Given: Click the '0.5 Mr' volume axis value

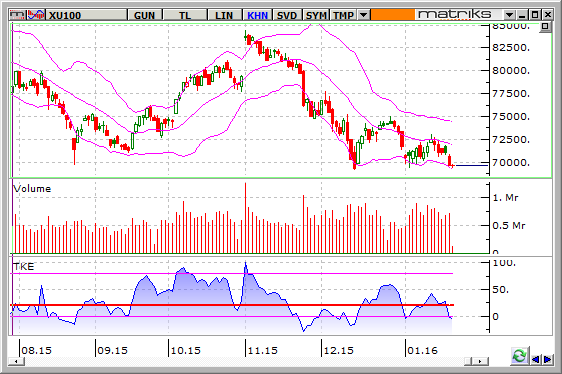Looking at the screenshot, I should click(x=509, y=226).
